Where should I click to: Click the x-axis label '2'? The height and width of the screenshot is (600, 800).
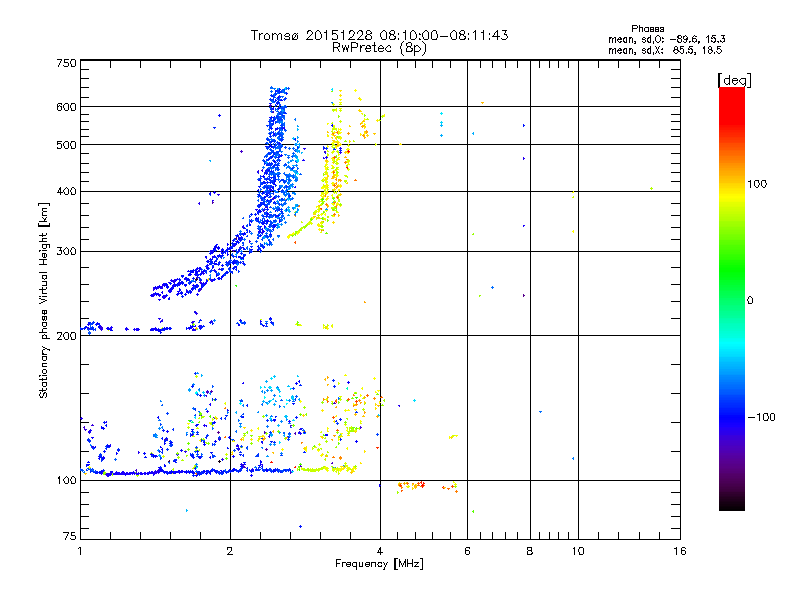230,551
